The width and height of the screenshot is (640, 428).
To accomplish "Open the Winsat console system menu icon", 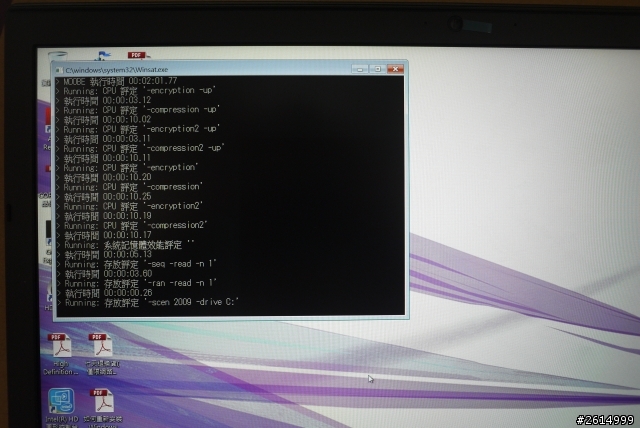I will [59, 70].
